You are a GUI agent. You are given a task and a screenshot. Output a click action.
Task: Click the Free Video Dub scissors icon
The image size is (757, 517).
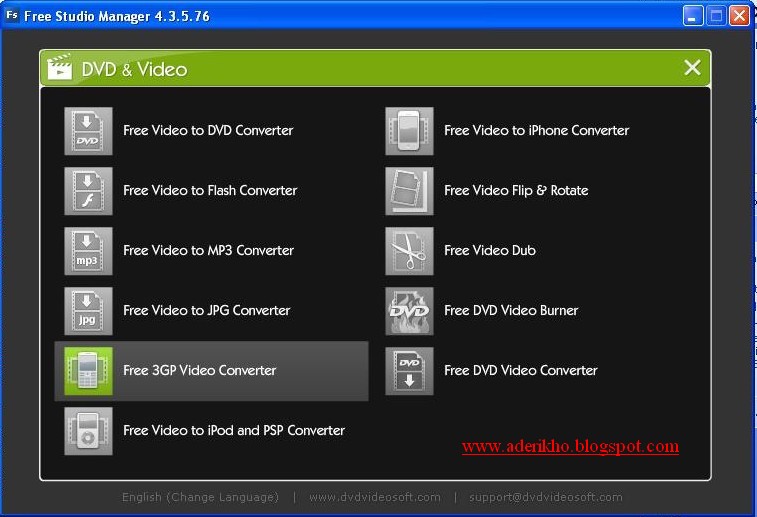point(409,251)
